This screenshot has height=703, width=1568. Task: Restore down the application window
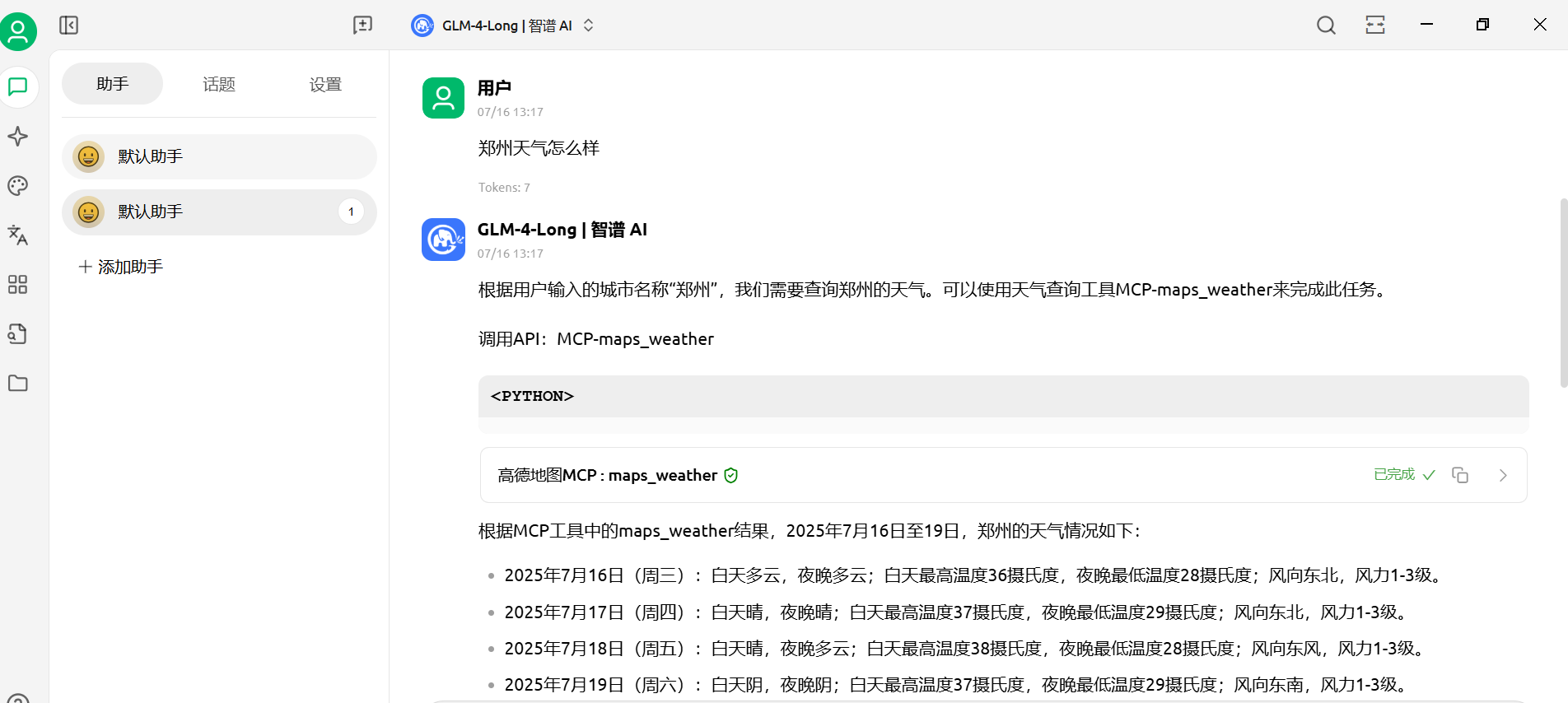[1482, 25]
